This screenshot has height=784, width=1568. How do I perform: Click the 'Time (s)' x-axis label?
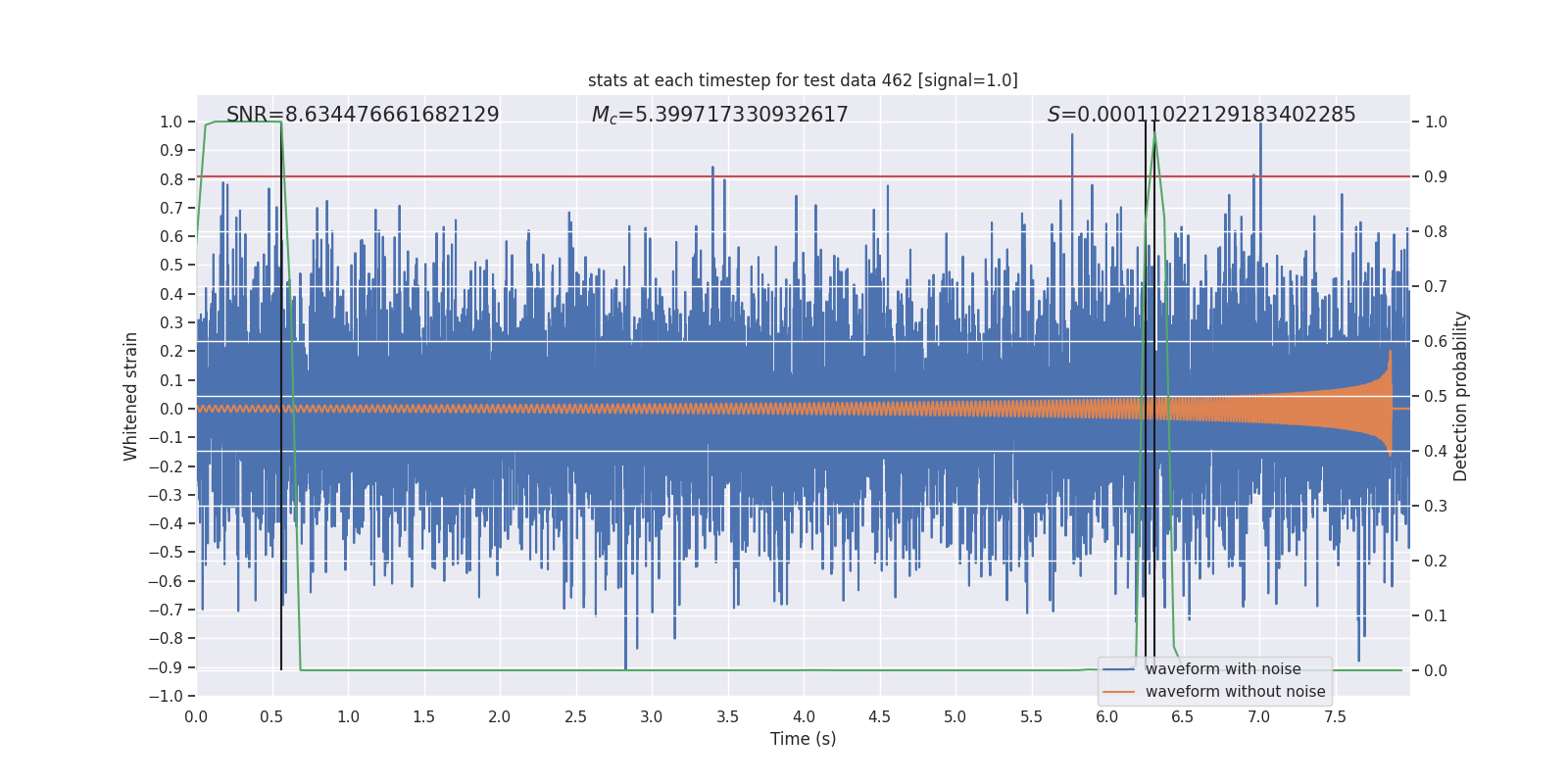pos(803,739)
